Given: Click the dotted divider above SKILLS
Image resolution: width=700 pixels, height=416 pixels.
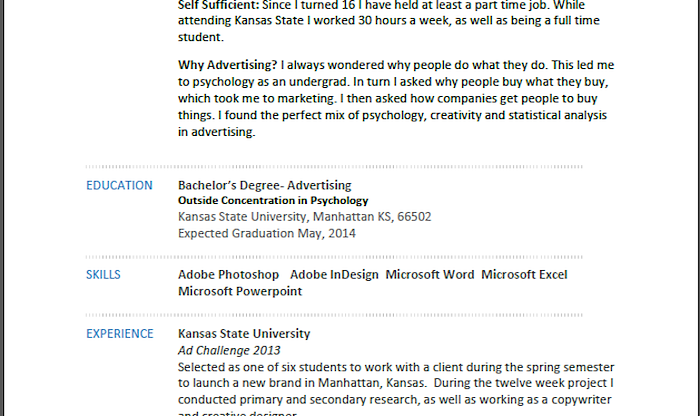Looking at the screenshot, I should click(x=334, y=257).
